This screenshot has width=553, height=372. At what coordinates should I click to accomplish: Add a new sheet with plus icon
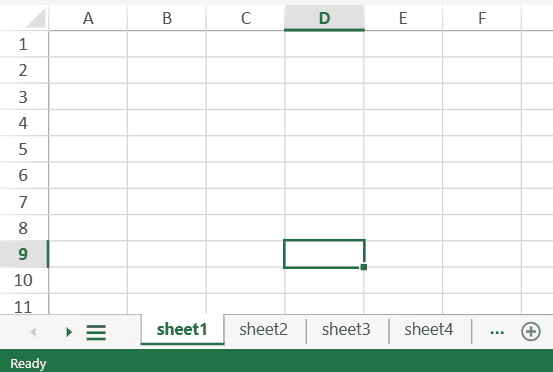[x=530, y=331]
